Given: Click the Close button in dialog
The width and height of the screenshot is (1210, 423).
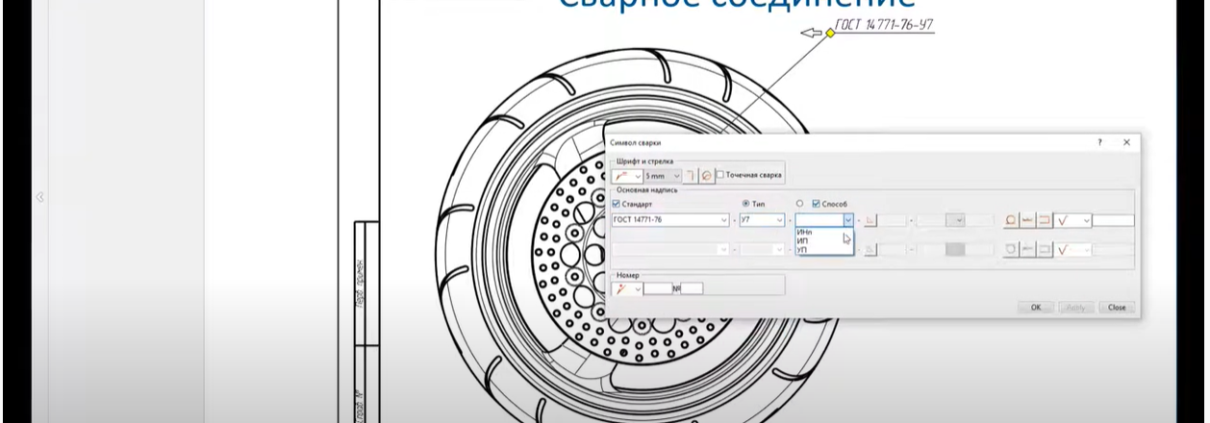Looking at the screenshot, I should point(1117,307).
